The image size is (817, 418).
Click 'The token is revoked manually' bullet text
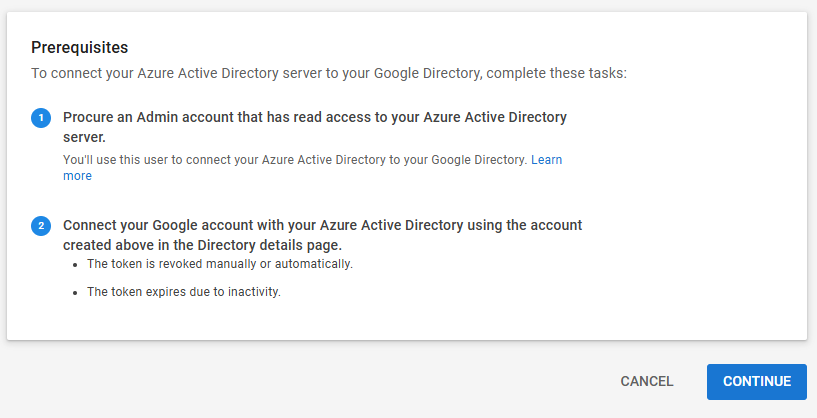coord(220,264)
